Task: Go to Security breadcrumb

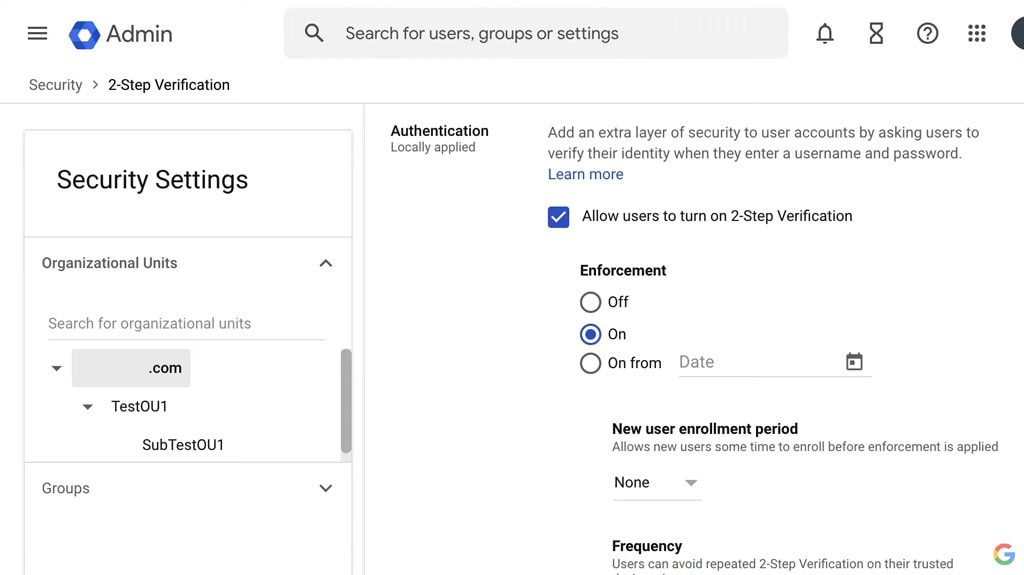Action: (56, 85)
